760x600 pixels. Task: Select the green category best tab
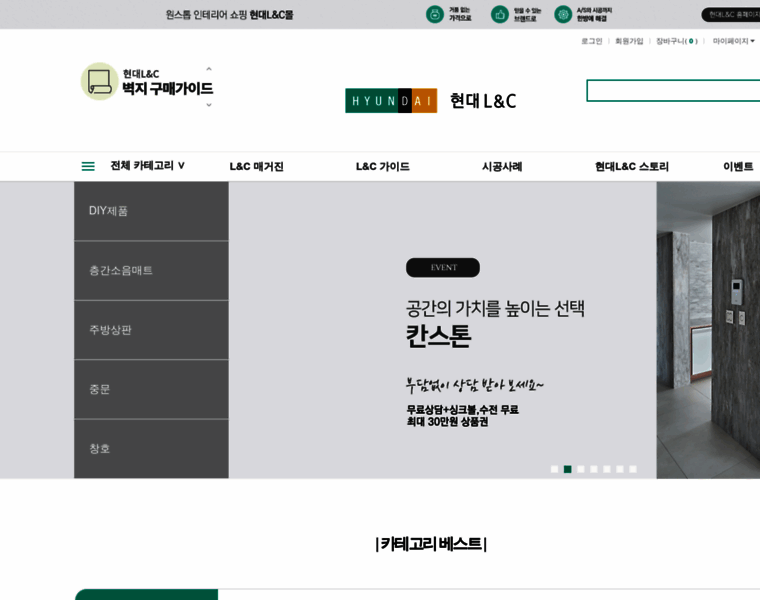click(x=146, y=595)
